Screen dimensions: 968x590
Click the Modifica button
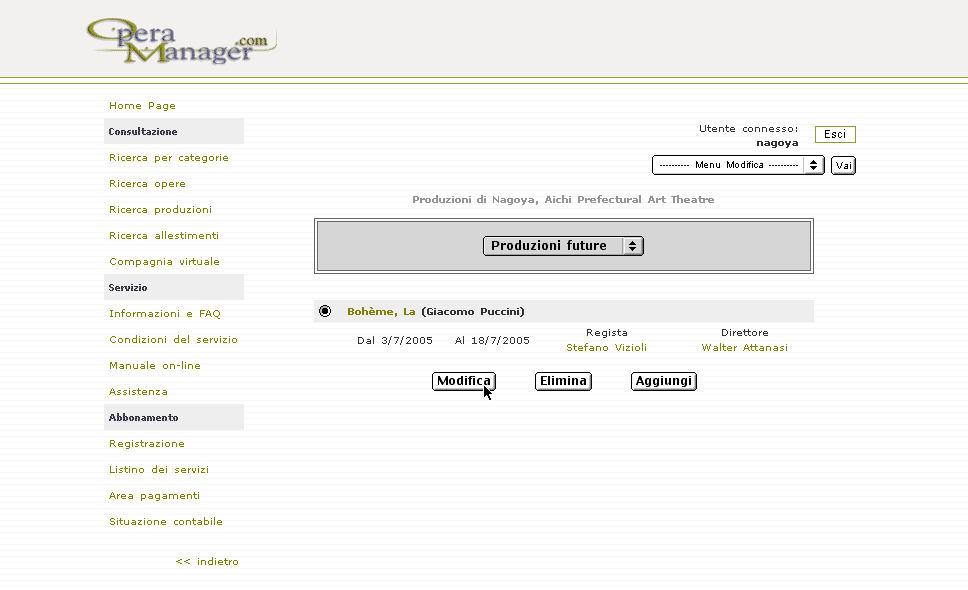463,381
